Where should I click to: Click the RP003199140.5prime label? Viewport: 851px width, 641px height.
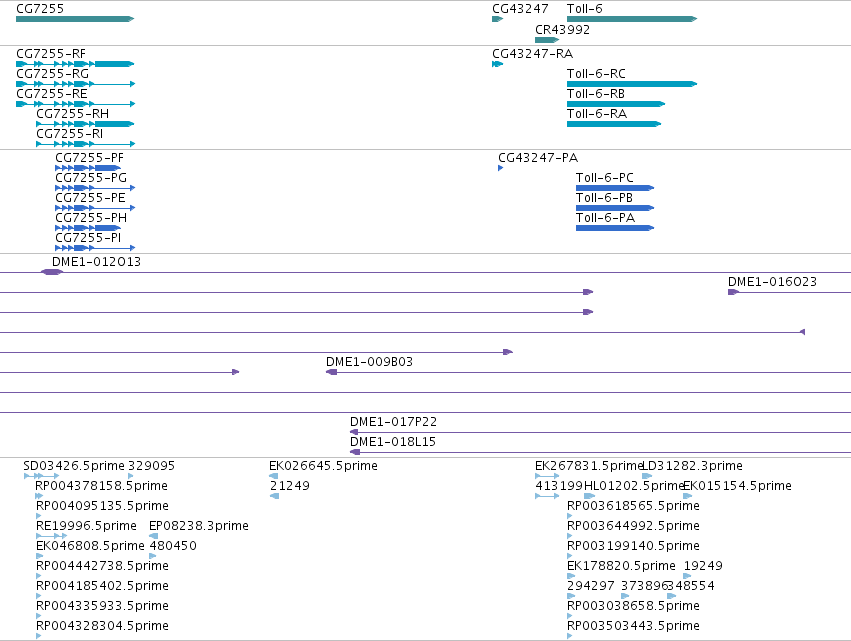pos(633,546)
